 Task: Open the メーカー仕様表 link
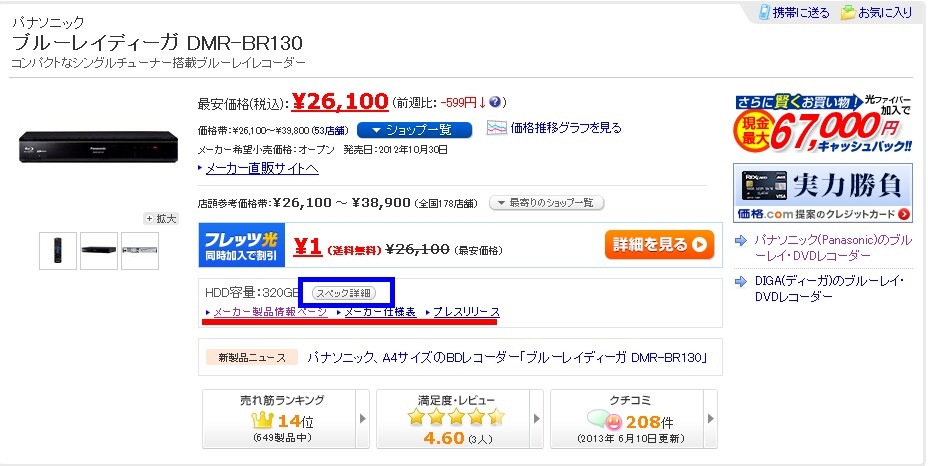click(x=379, y=313)
